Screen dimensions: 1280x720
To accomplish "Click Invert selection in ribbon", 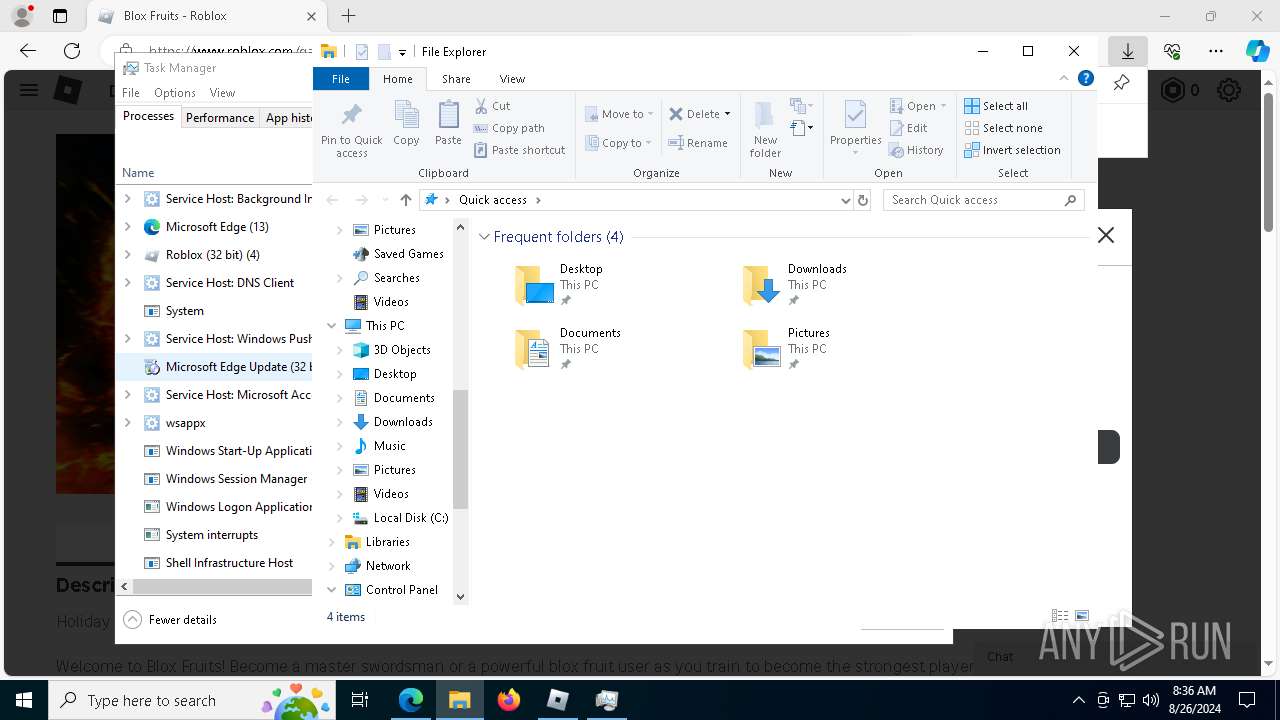I will click(1012, 150).
